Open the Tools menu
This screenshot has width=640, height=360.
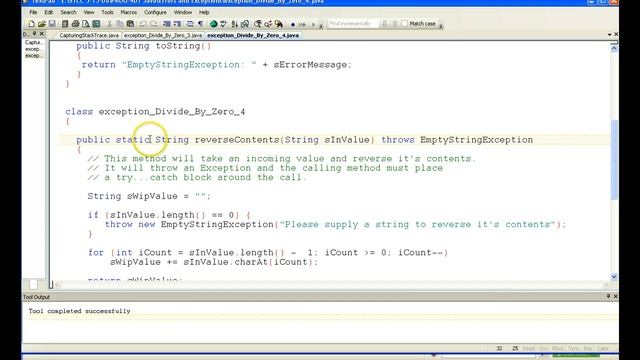coord(107,12)
